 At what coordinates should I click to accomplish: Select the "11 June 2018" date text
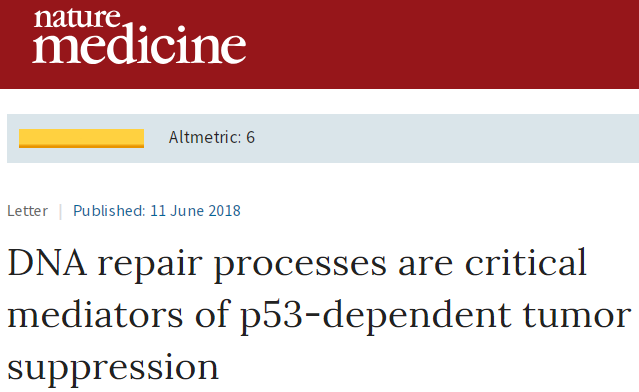pyautogui.click(x=196, y=211)
